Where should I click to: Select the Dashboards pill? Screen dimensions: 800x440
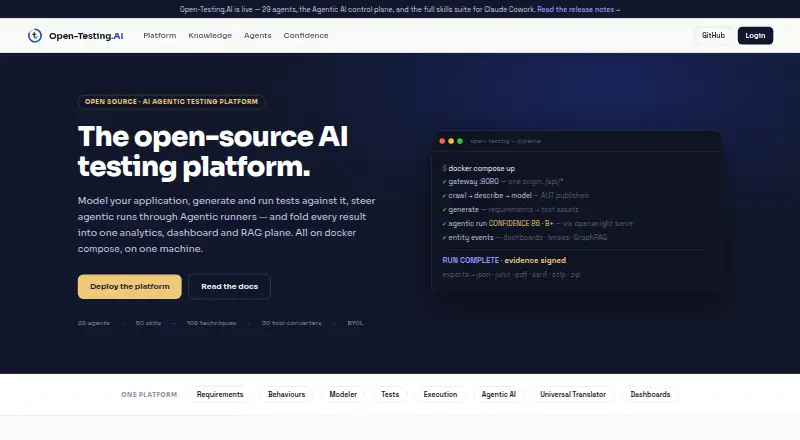point(650,394)
